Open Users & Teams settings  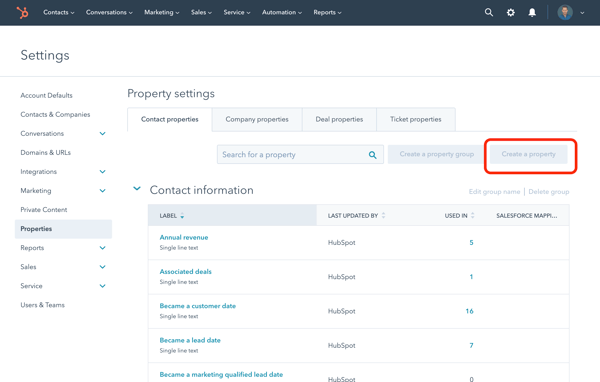(42, 305)
